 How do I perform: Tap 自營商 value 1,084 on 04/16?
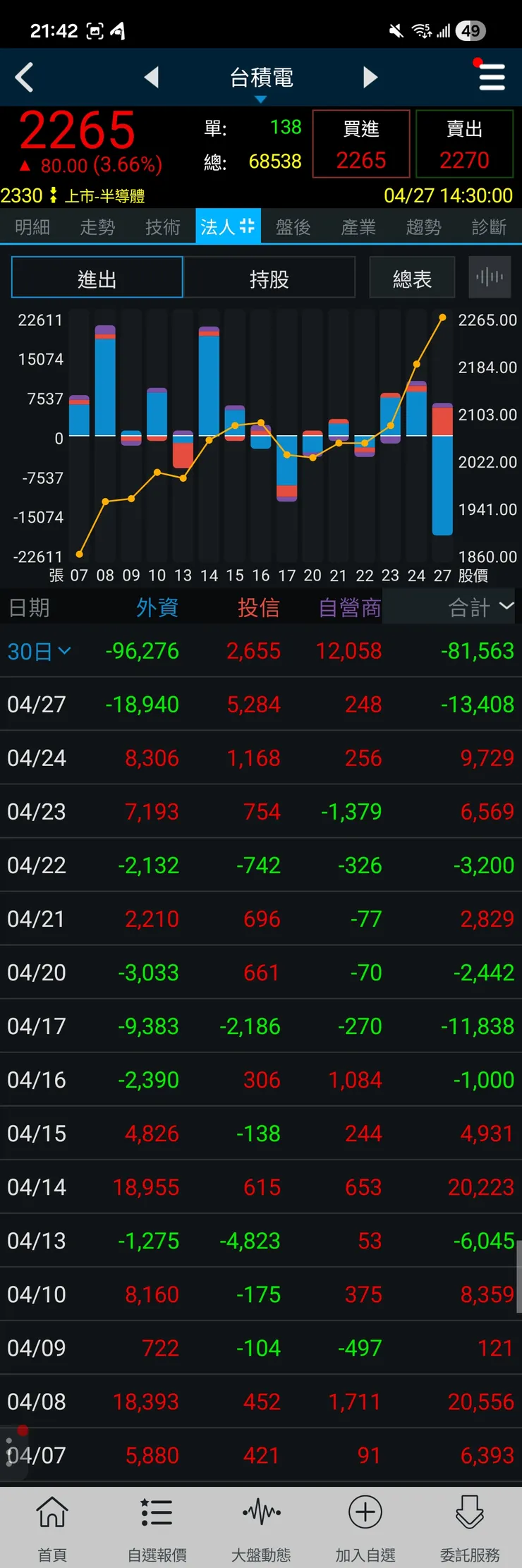pyautogui.click(x=355, y=1079)
